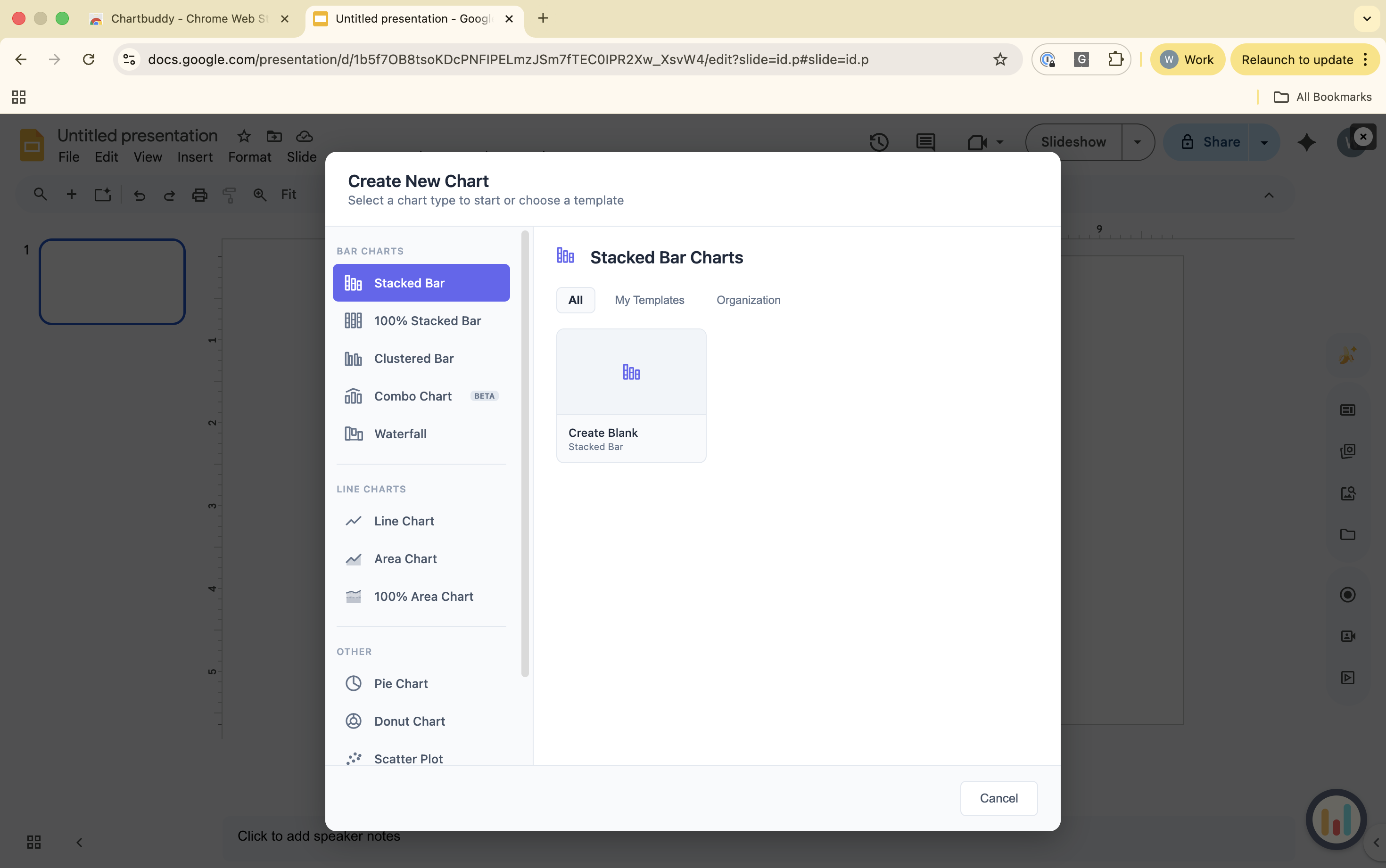The image size is (1386, 868).
Task: Open the comments panel icon
Action: click(x=925, y=142)
